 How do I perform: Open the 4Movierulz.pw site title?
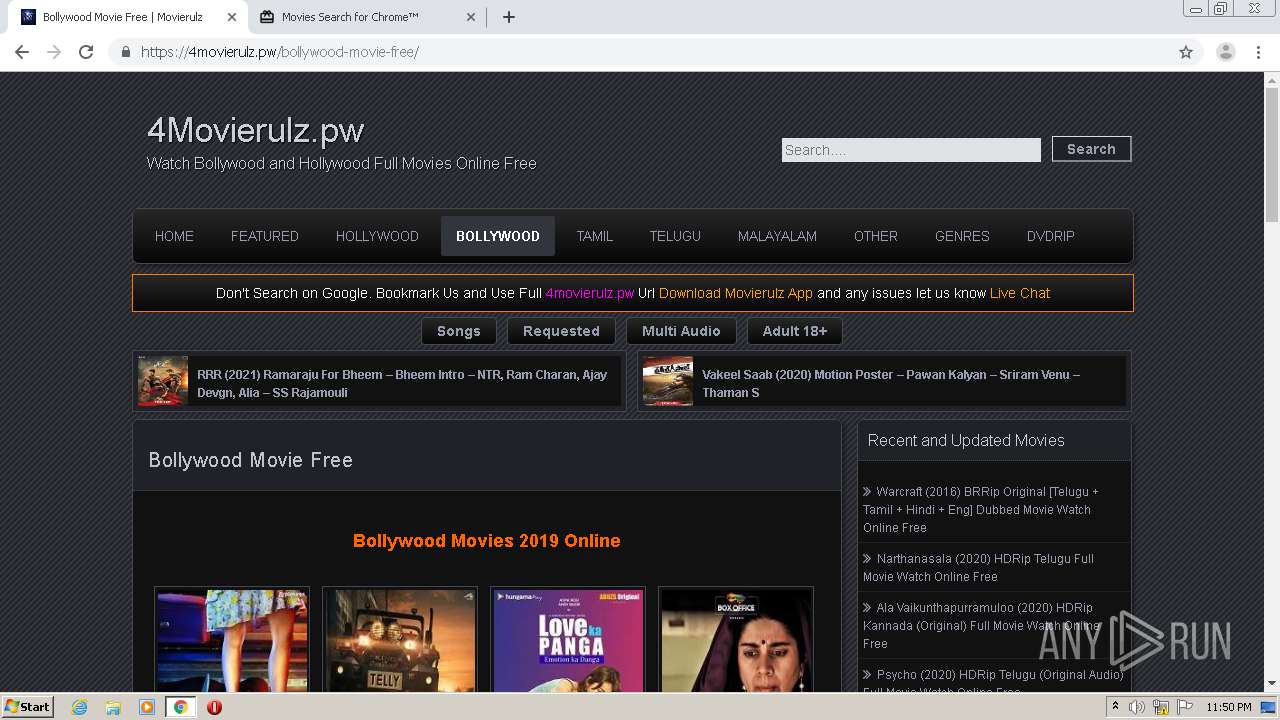[256, 130]
